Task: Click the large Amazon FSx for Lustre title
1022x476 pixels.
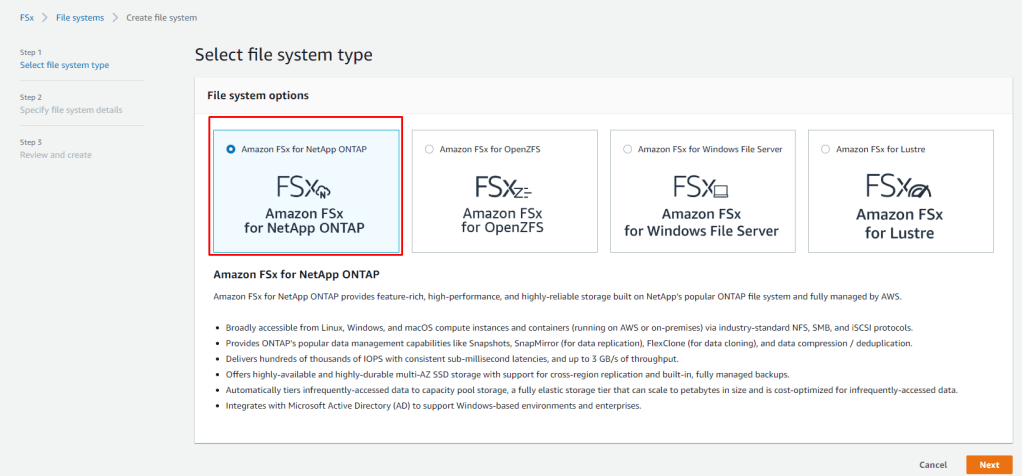Action: point(900,224)
